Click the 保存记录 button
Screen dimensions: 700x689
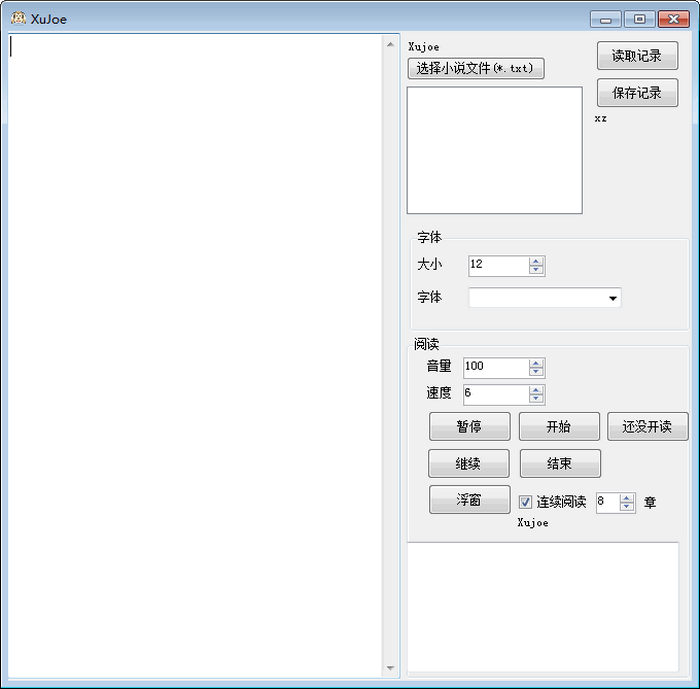coord(638,93)
